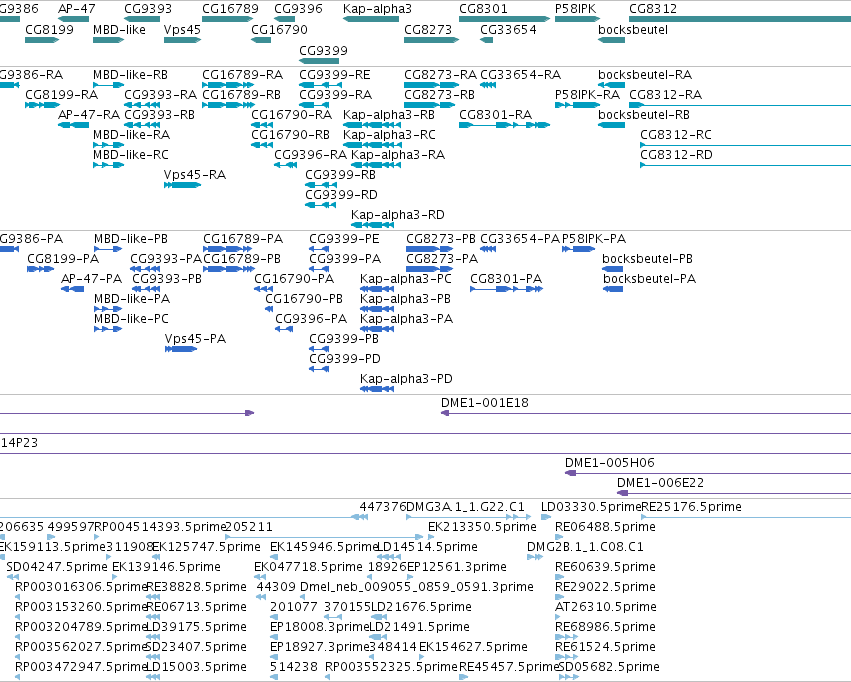Click the P58IPK gene label
Viewport: 851px width, 682px height.
(575, 9)
